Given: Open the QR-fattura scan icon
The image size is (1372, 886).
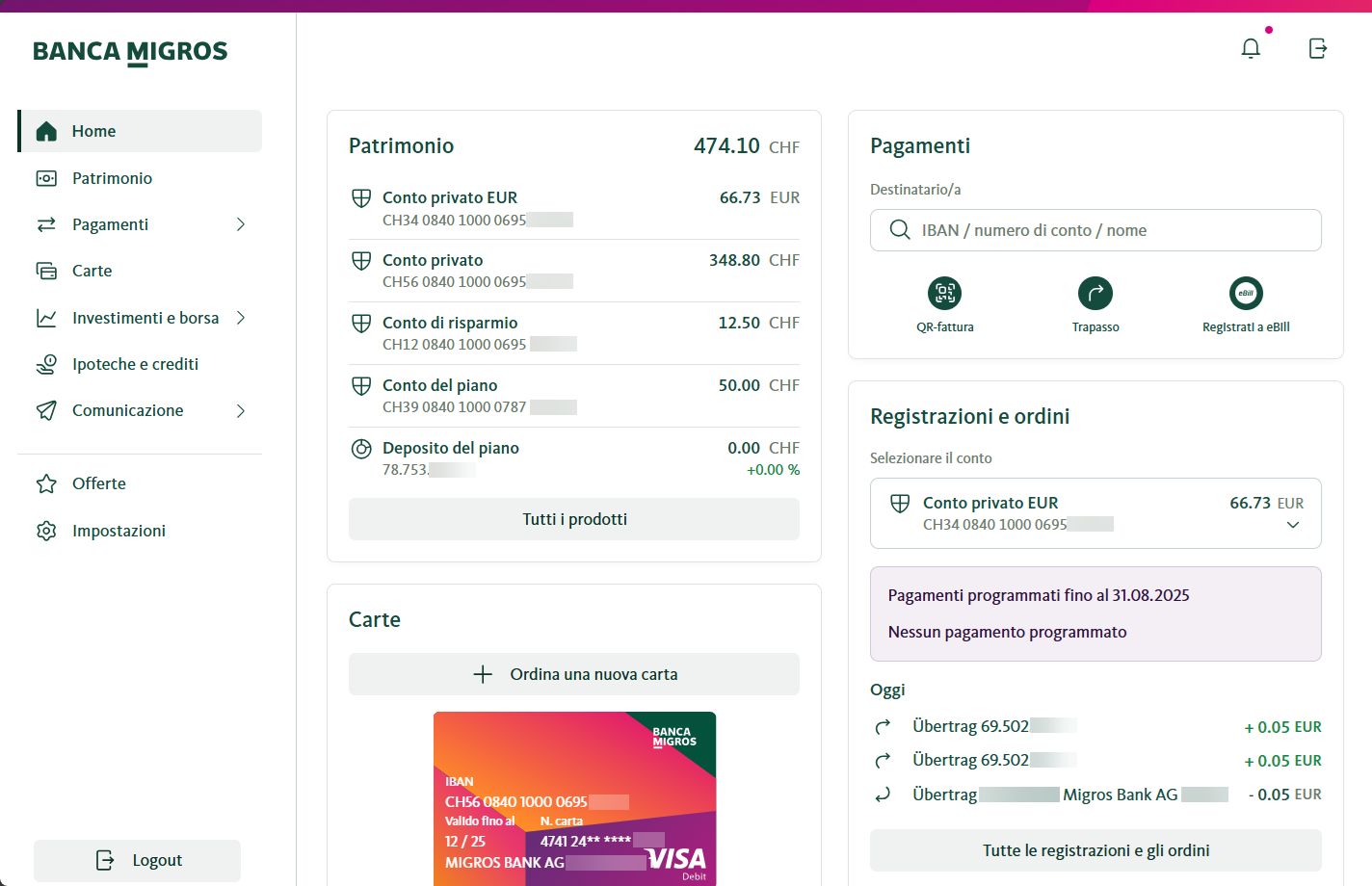Looking at the screenshot, I should (945, 293).
